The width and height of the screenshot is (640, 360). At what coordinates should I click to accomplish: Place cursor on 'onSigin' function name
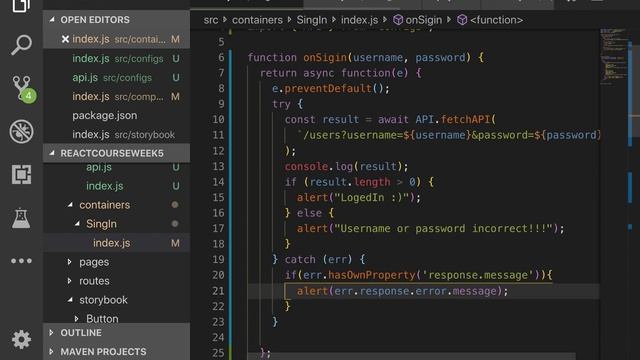point(324,58)
